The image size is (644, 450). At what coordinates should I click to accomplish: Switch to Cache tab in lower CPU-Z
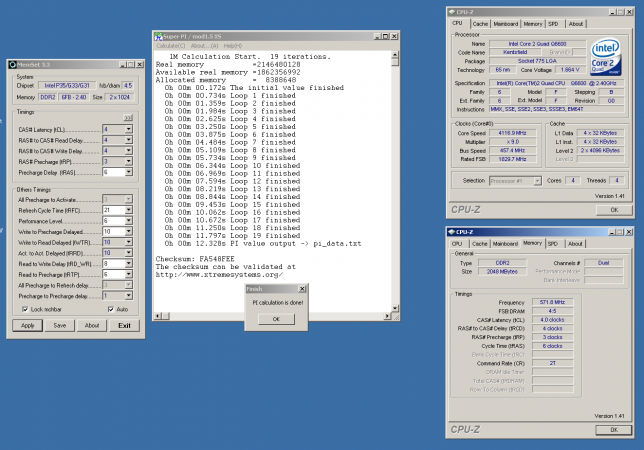tap(479, 243)
